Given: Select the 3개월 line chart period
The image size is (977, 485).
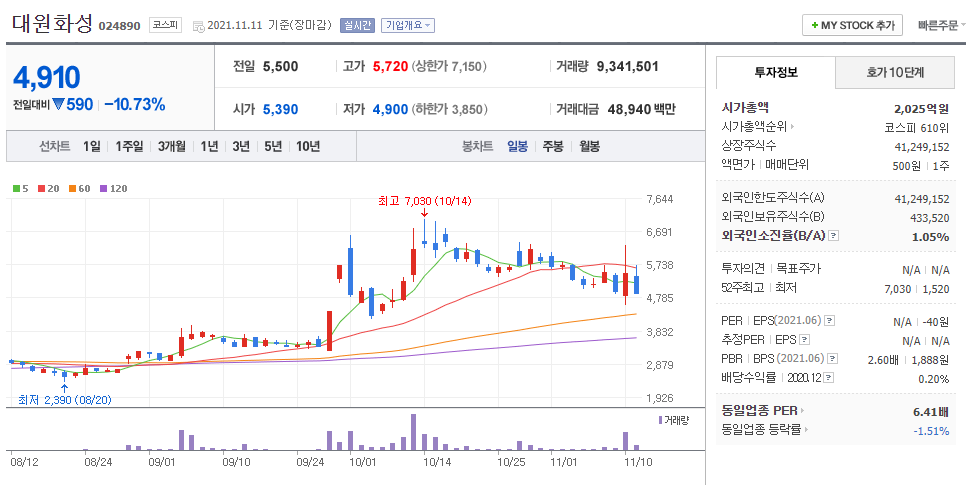Looking at the screenshot, I should click(172, 146).
